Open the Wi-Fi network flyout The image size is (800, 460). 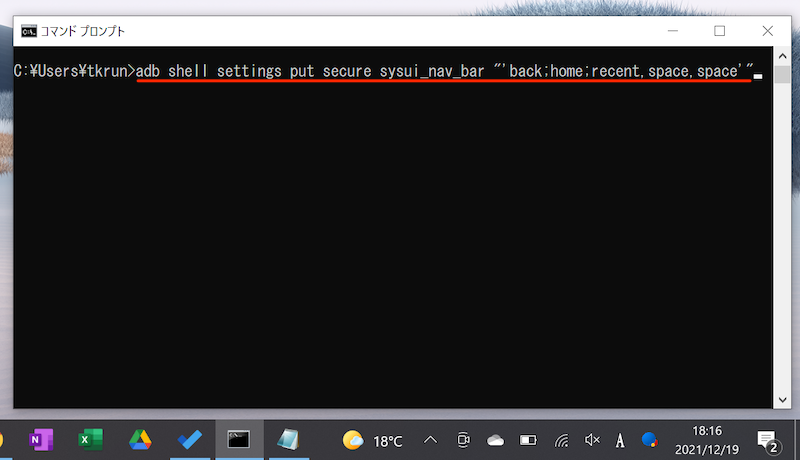(x=561, y=440)
